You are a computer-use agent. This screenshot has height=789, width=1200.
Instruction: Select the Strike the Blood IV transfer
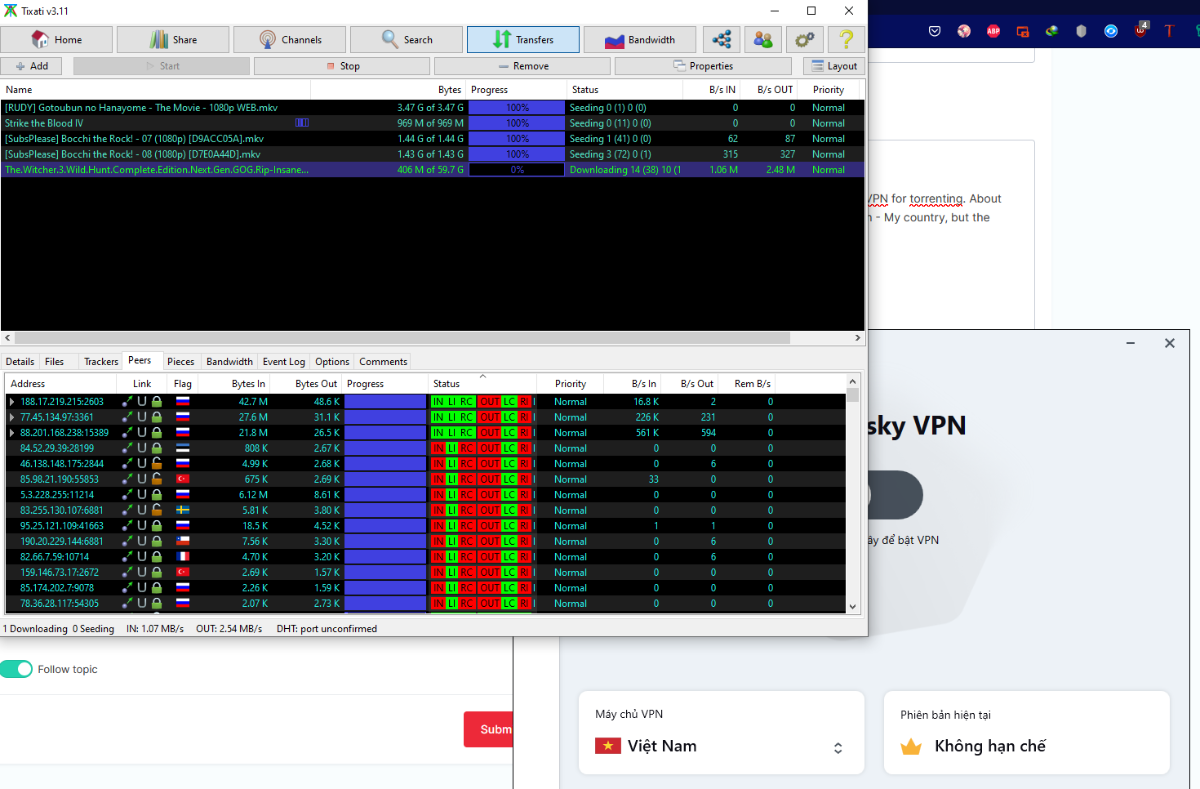pos(44,123)
